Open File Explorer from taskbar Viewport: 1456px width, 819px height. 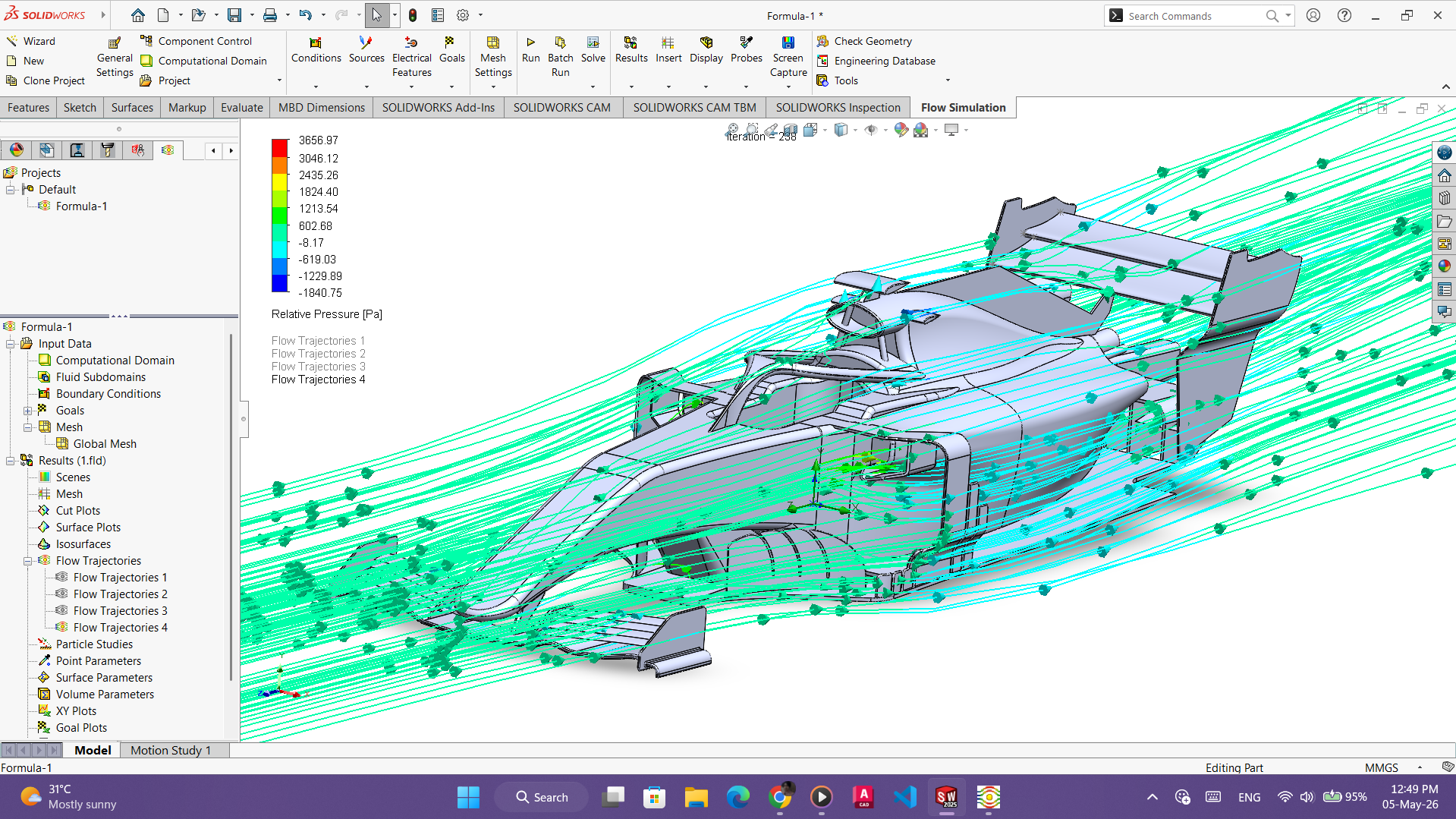[x=696, y=797]
